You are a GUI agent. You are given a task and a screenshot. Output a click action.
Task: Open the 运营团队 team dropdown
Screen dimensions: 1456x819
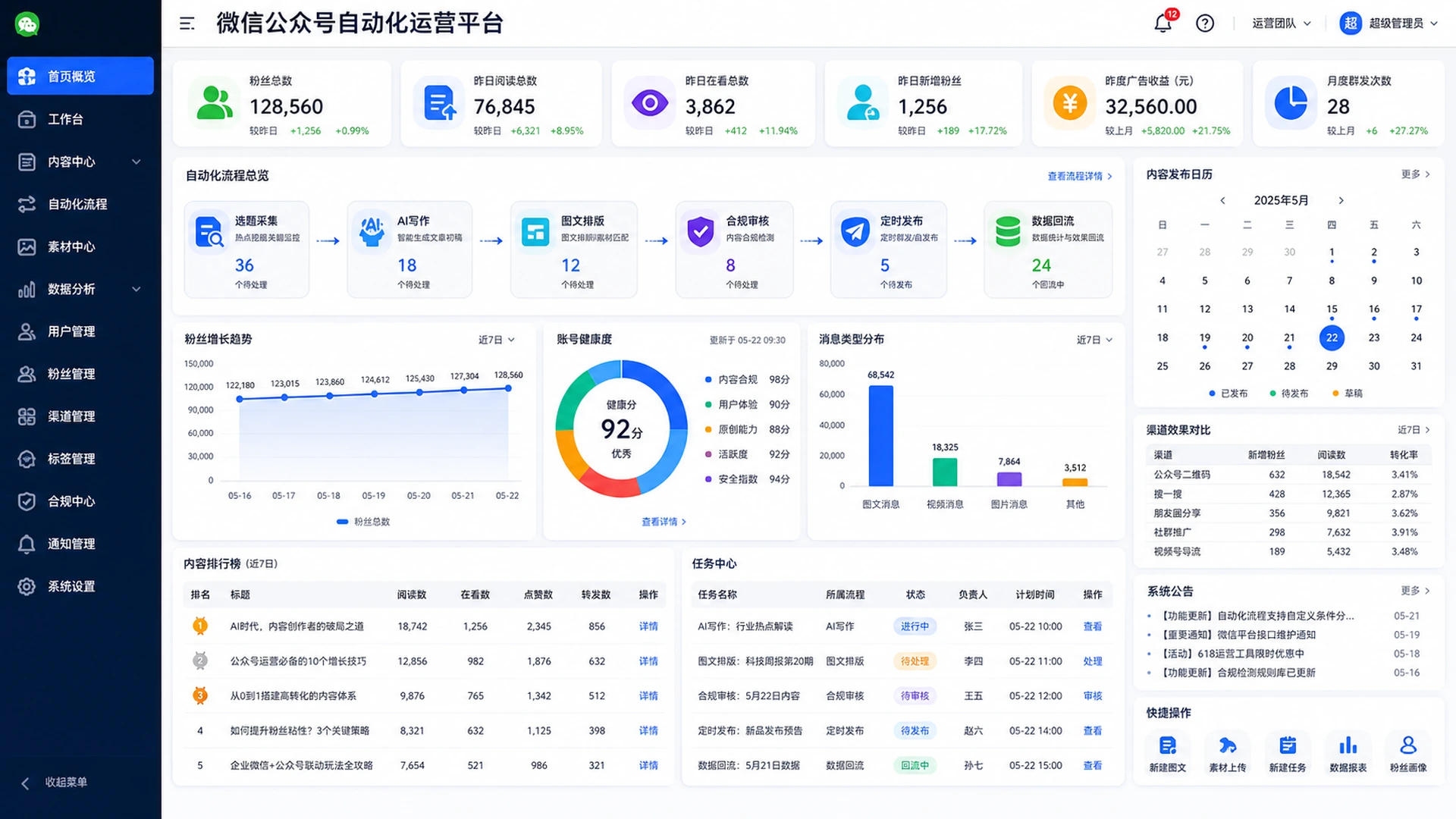pos(1282,24)
